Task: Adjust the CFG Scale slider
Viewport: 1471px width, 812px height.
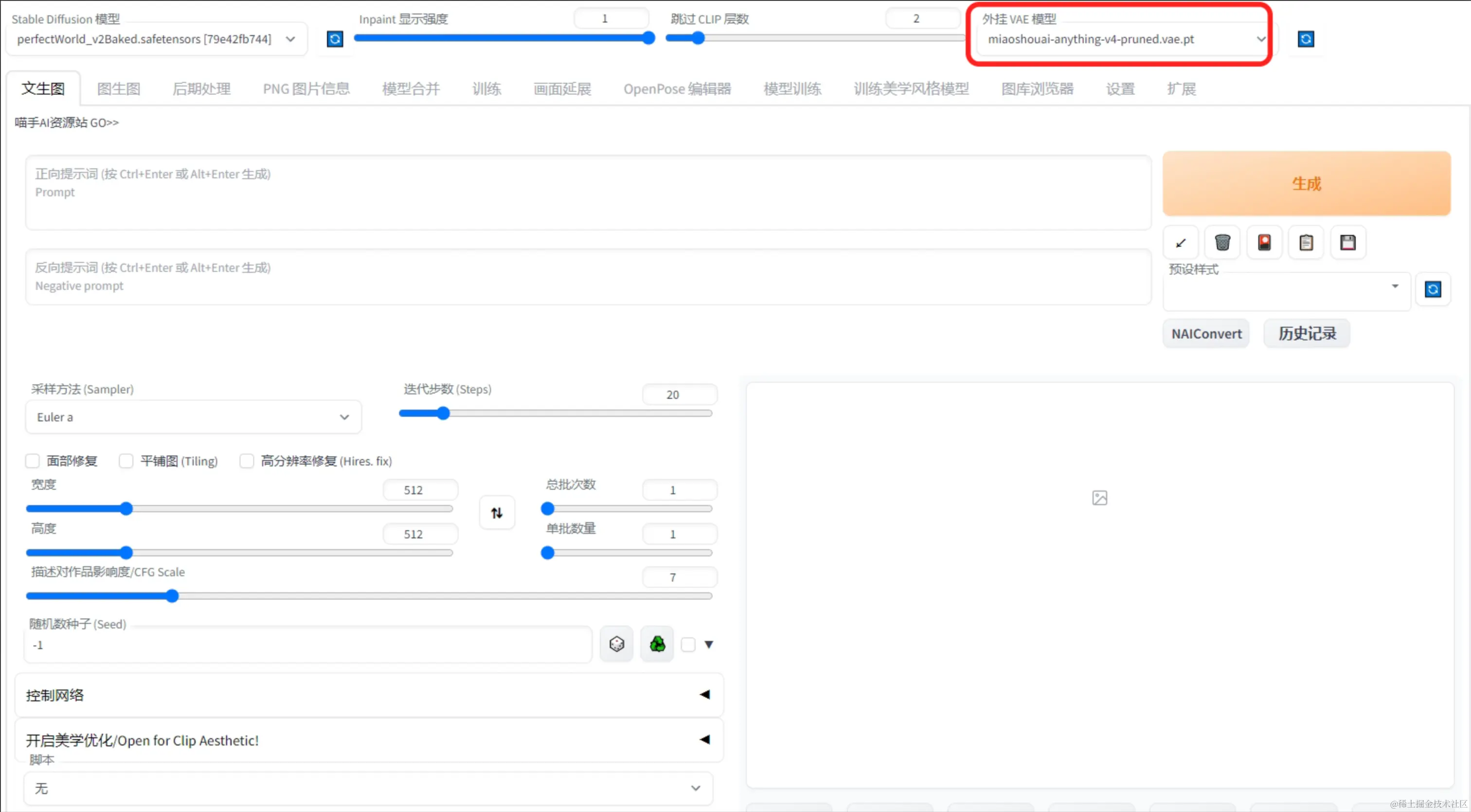Action: click(369, 596)
